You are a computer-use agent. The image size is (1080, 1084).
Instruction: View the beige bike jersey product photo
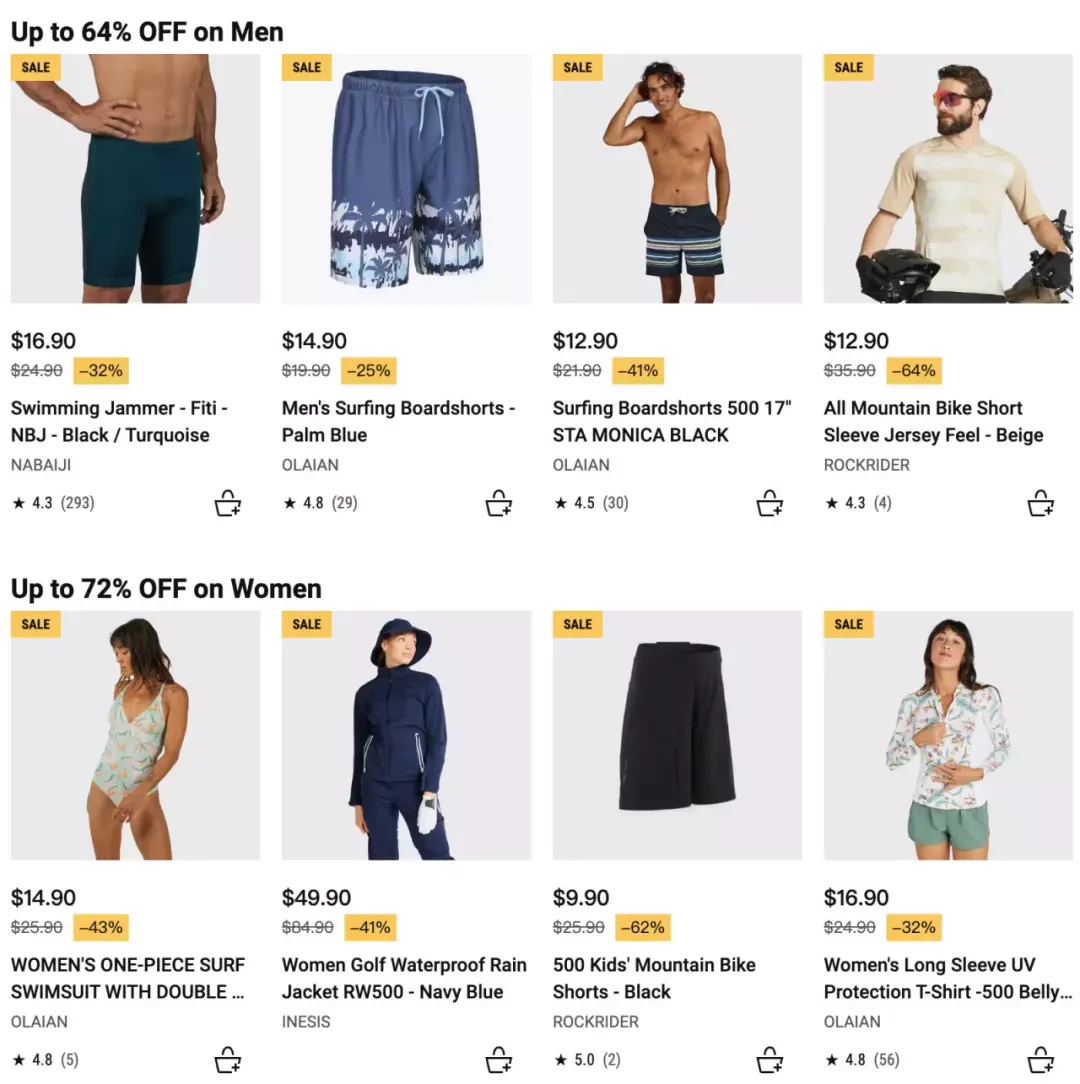[948, 178]
